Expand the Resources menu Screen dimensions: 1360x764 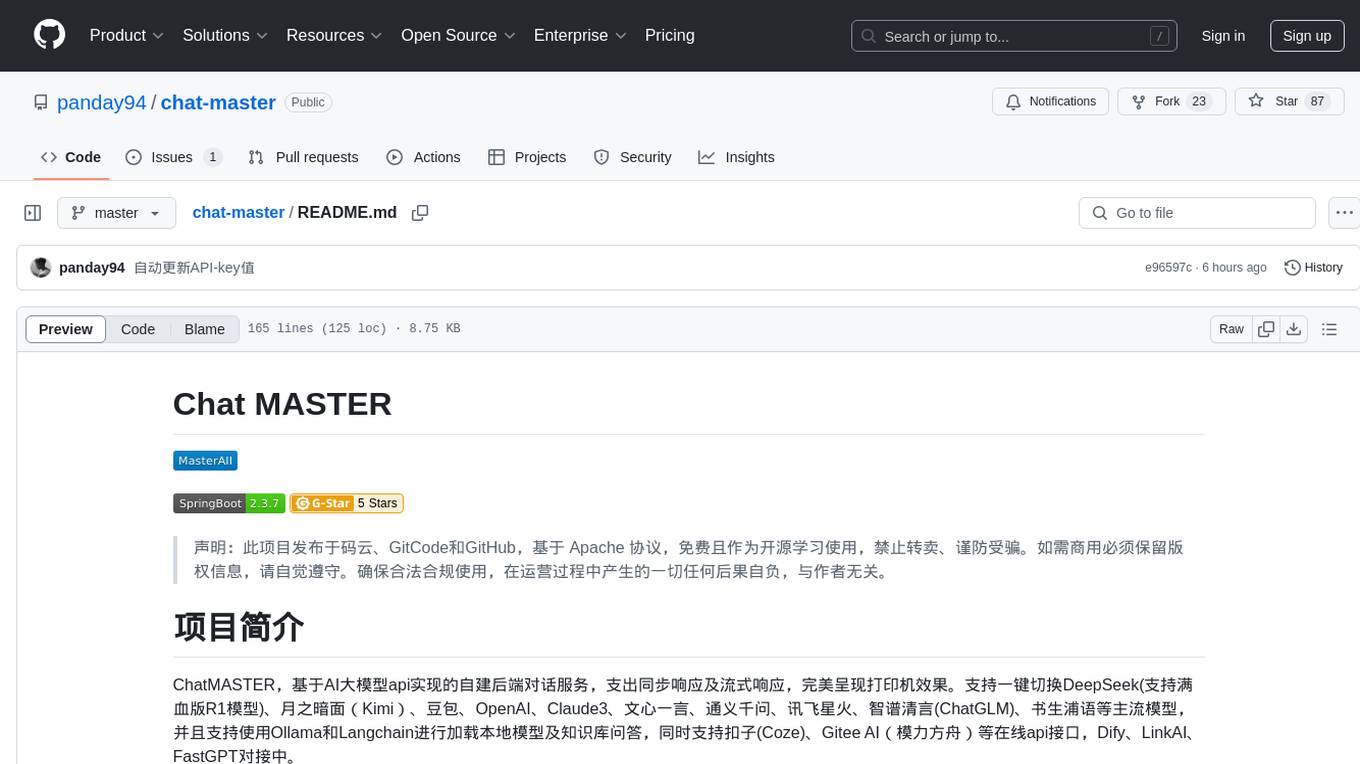point(334,35)
